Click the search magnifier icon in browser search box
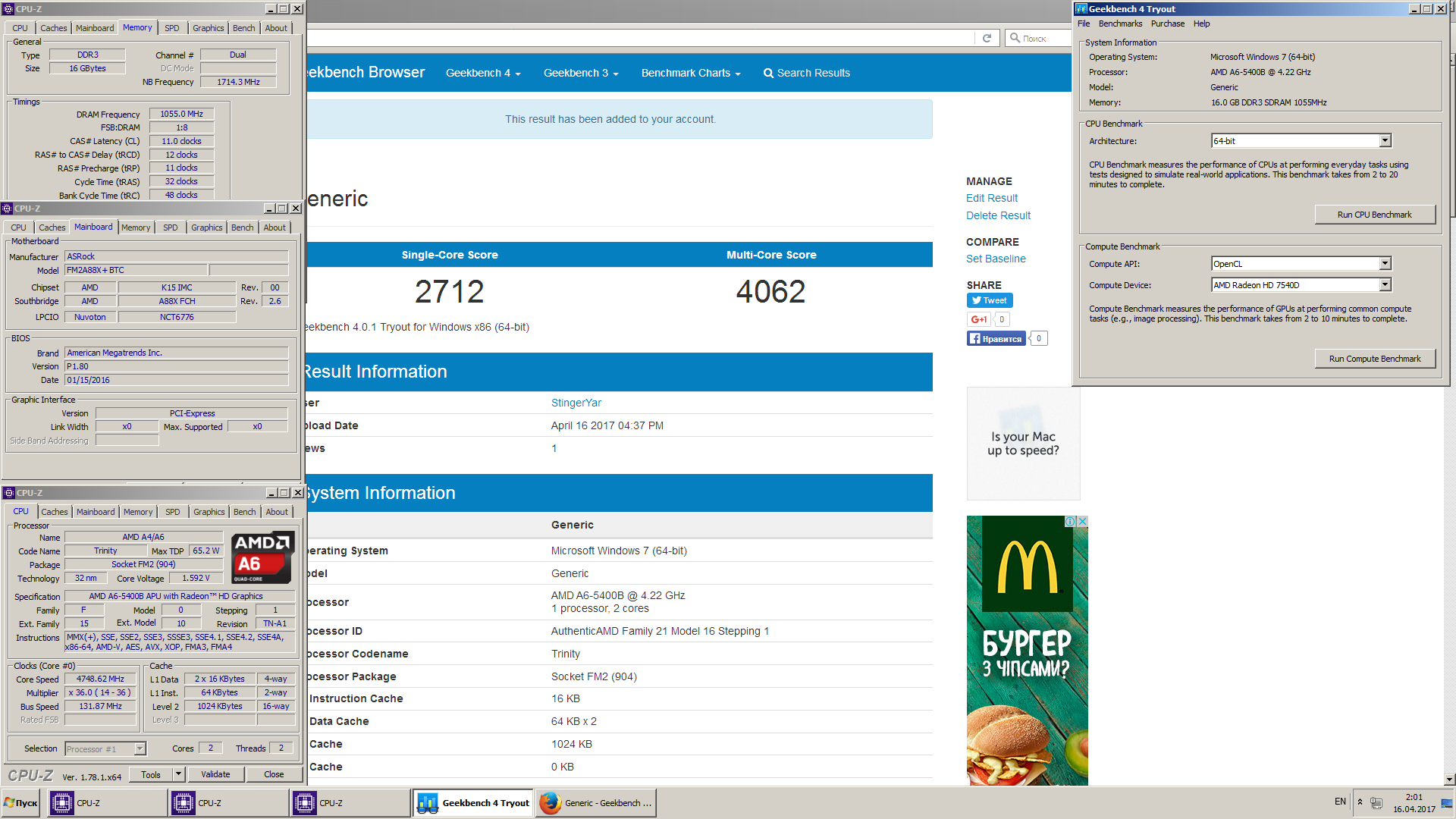Image resolution: width=1456 pixels, height=819 pixels. (1015, 38)
